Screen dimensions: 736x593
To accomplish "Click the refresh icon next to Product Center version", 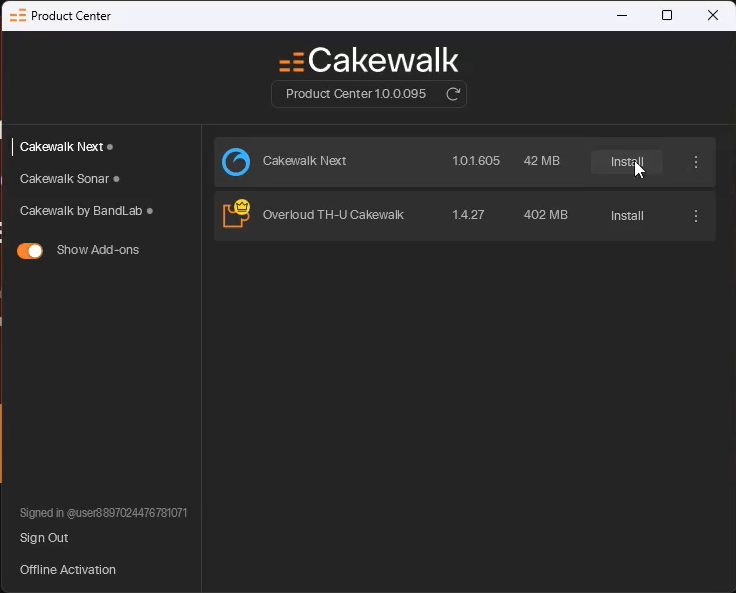I will (x=453, y=94).
